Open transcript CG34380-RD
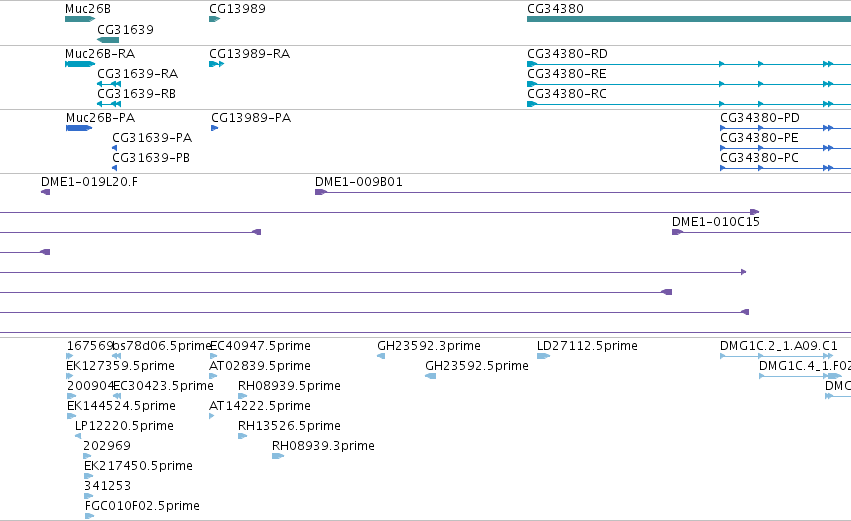This screenshot has width=851, height=521. click(567, 54)
